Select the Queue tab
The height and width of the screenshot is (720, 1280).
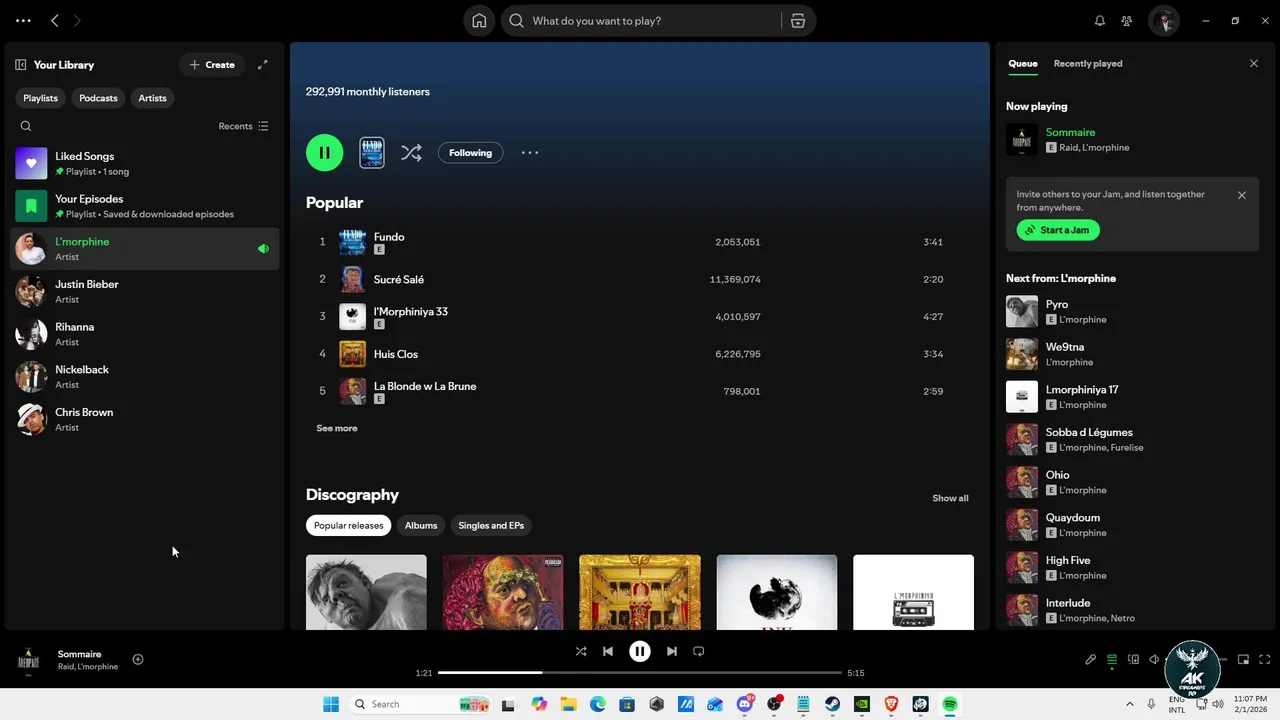[x=1023, y=64]
